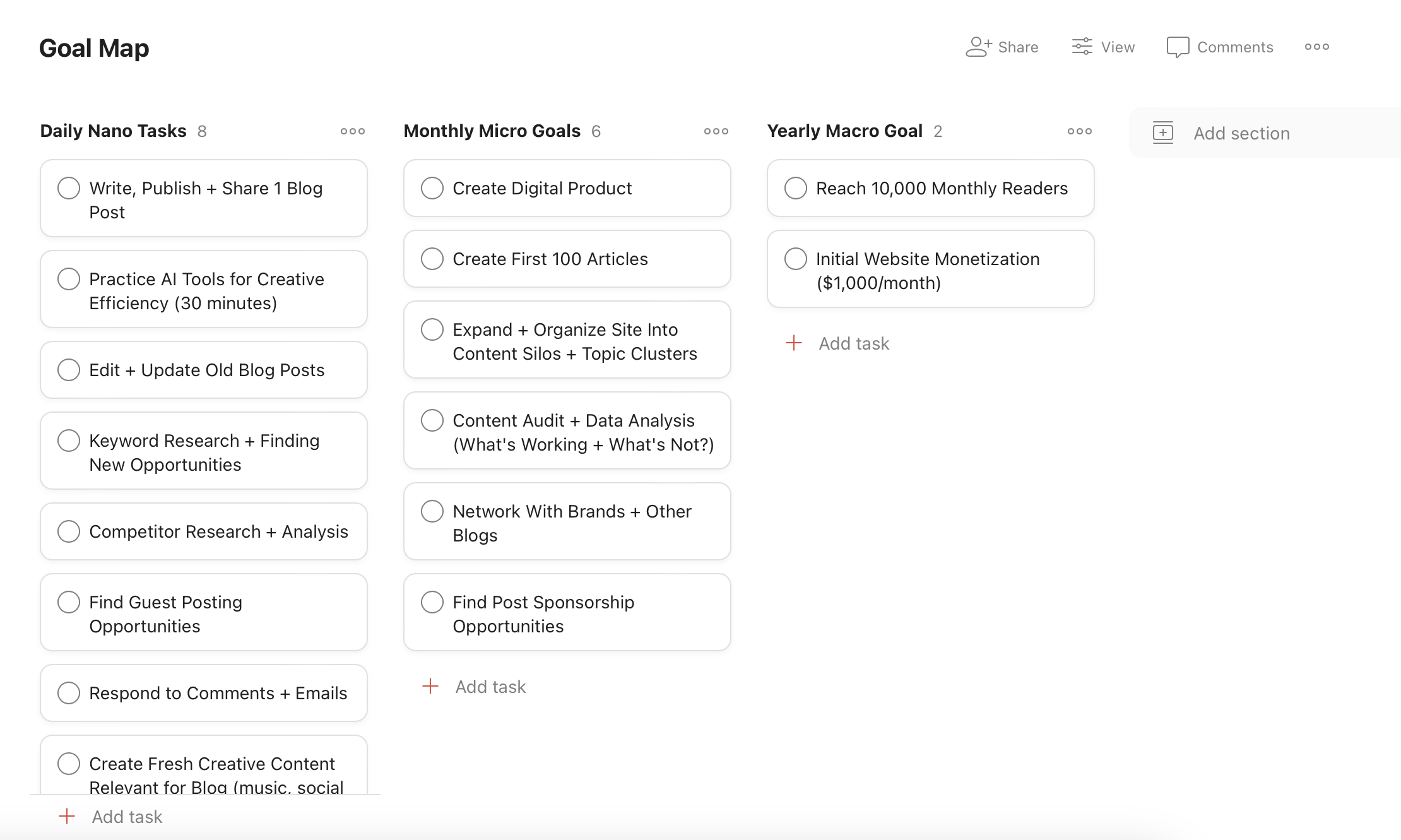This screenshot has height=840, width=1401.
Task: Open the Competitor Research + Analysis task
Action: coord(218,531)
